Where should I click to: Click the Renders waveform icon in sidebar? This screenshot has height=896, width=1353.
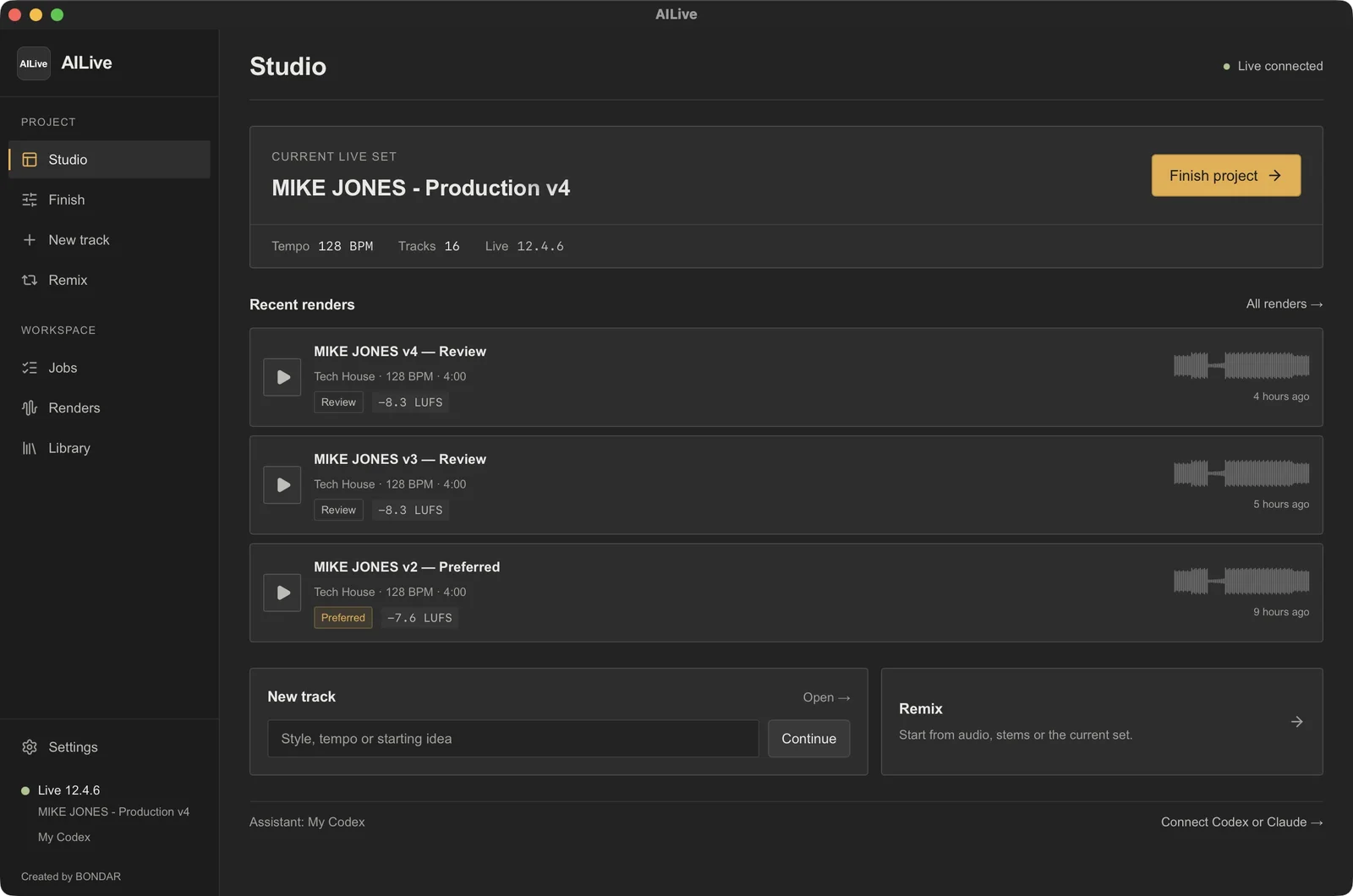coord(30,408)
